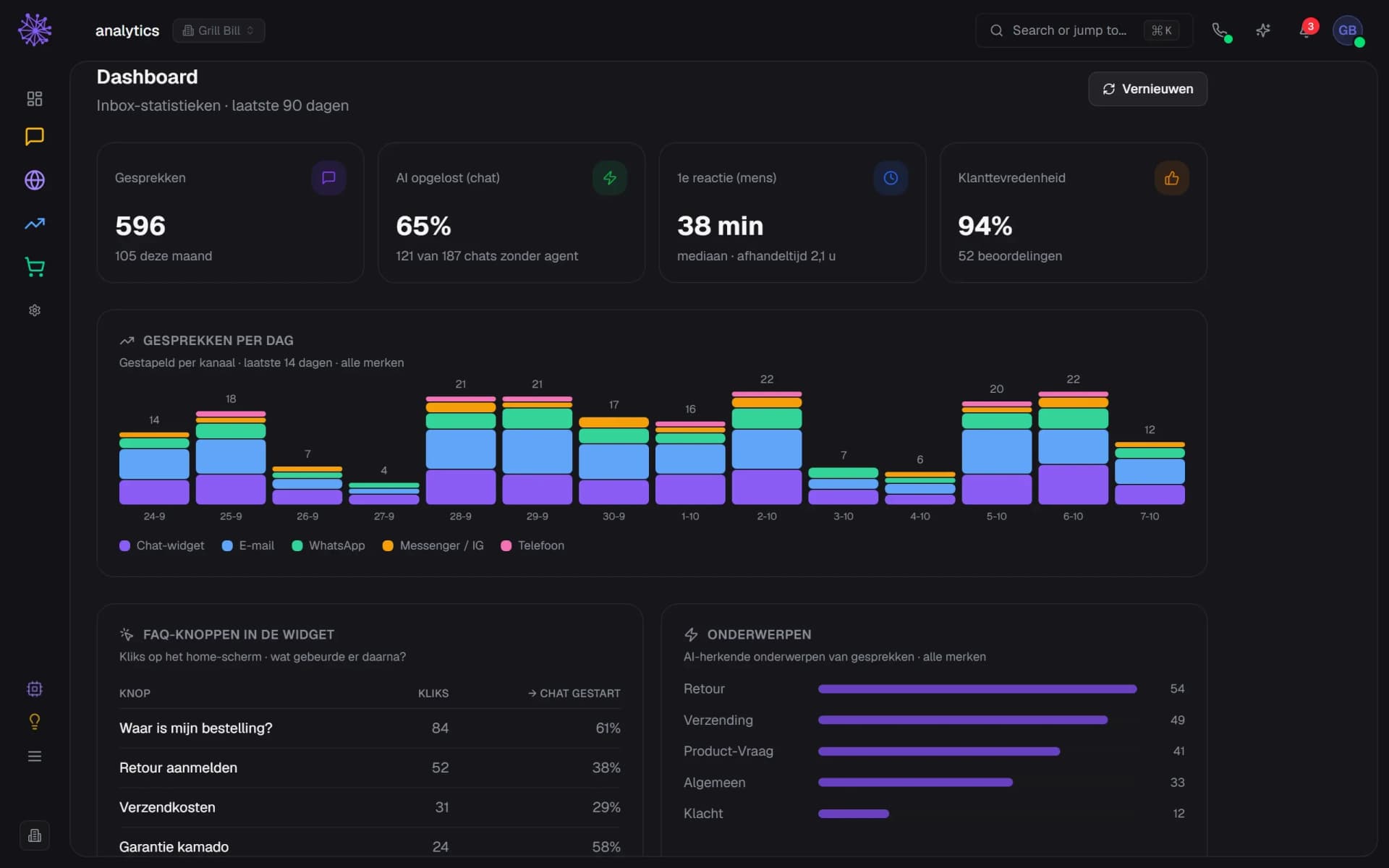Click the thumbs-up icon on Klanttevredenheid card
The width and height of the screenshot is (1389, 868).
coord(1172,178)
